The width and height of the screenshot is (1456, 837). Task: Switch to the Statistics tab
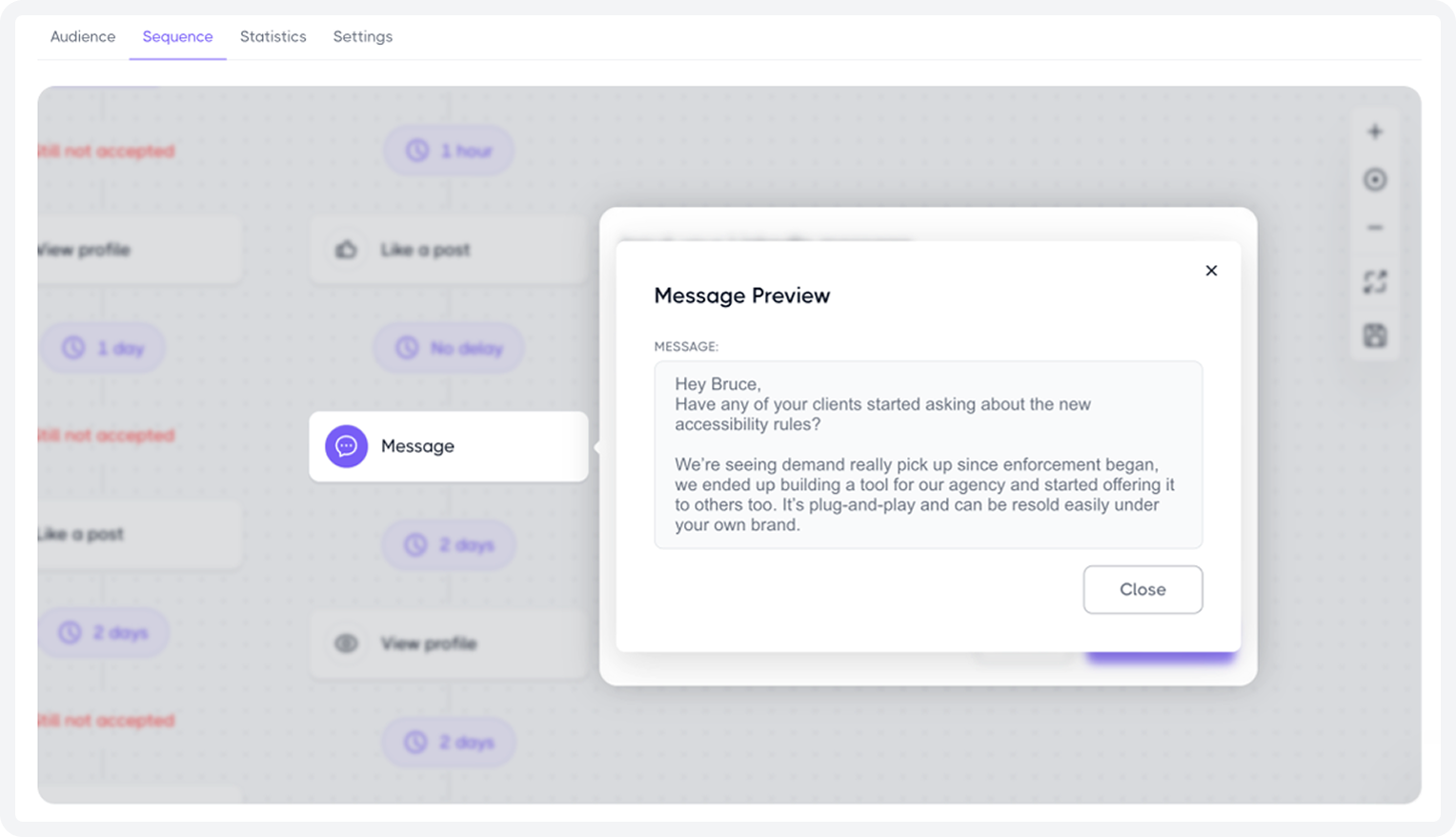click(273, 36)
